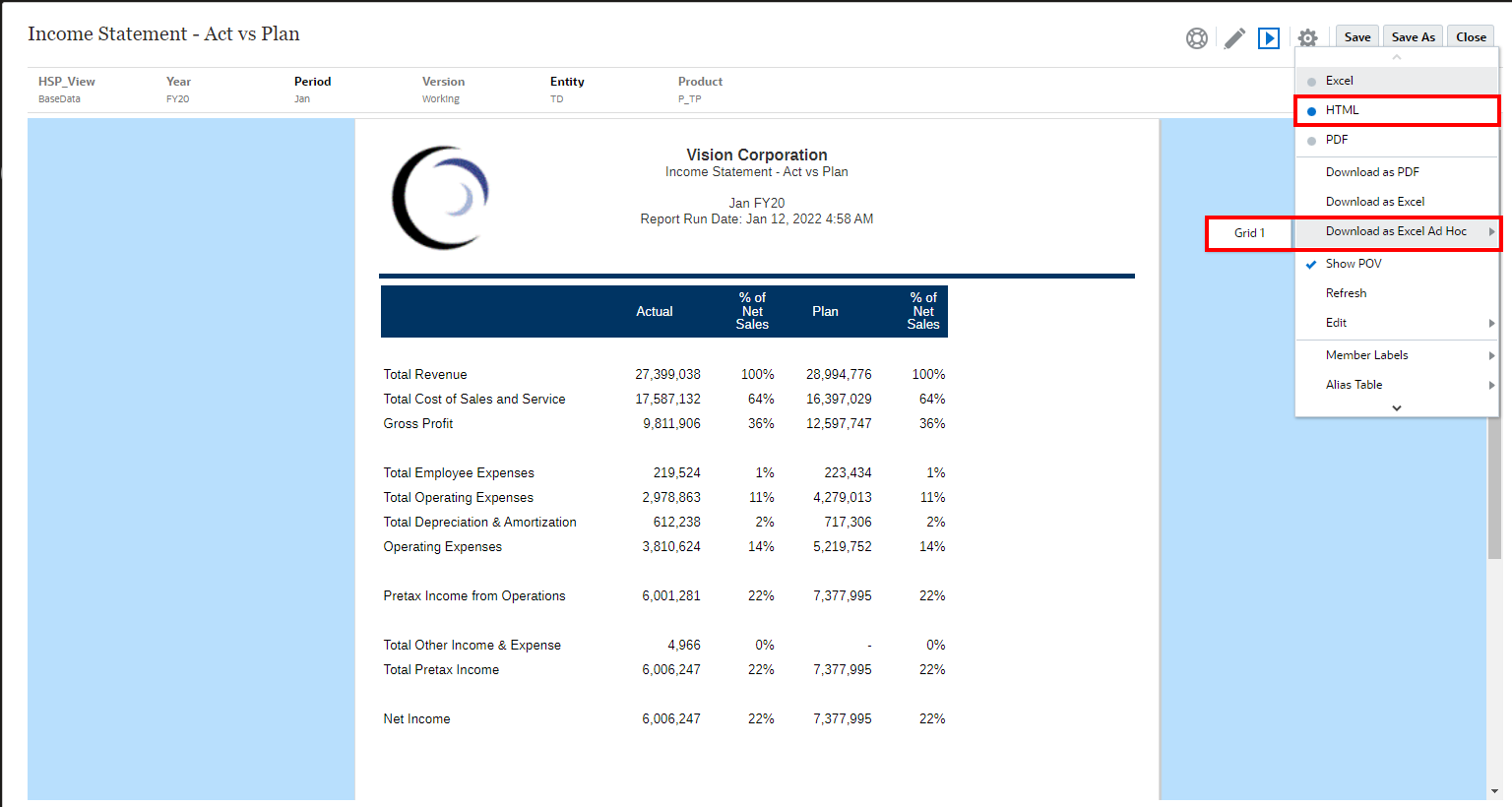Select Excel as the output format
Image resolution: width=1512 pixels, height=807 pixels.
[1339, 80]
